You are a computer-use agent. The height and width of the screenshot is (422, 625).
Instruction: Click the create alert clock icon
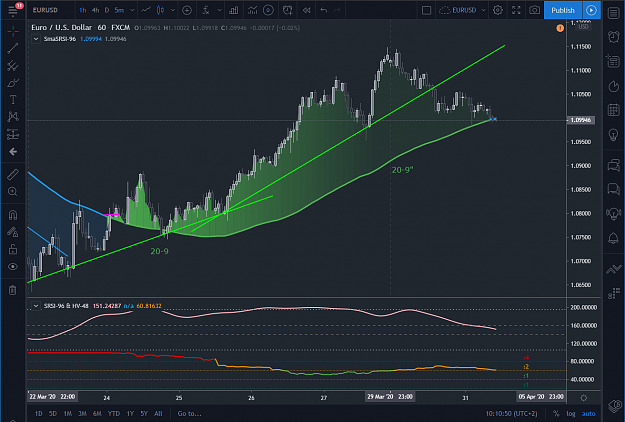[287, 10]
